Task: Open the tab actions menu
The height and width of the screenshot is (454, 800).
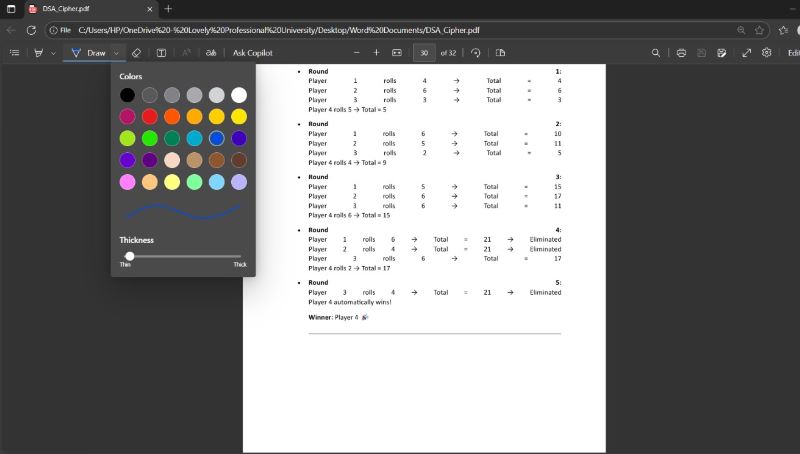Action: (11, 9)
